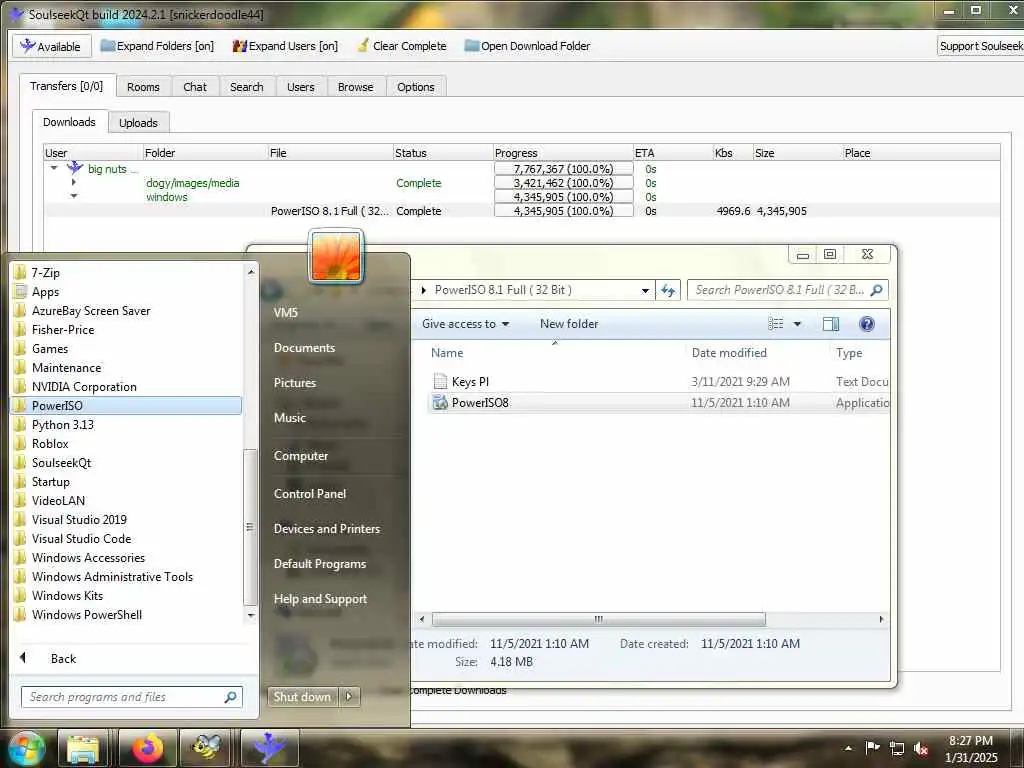Open Firefox from the taskbar
The height and width of the screenshot is (768, 1024).
tap(148, 748)
